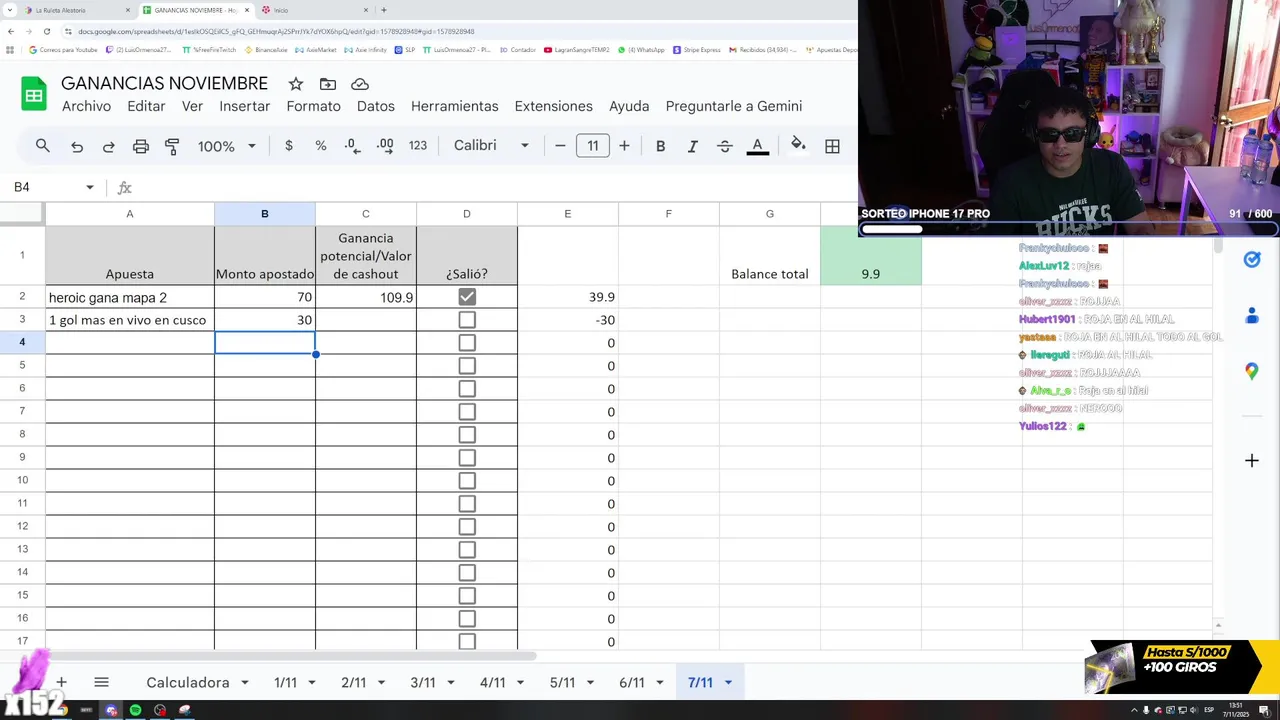The width and height of the screenshot is (1280, 720).
Task: Increase decimal places icon
Action: click(x=385, y=146)
